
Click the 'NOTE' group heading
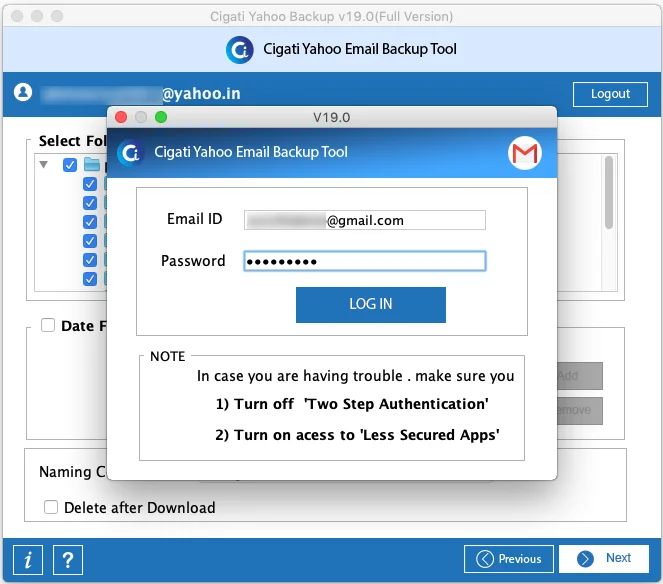[x=167, y=356]
